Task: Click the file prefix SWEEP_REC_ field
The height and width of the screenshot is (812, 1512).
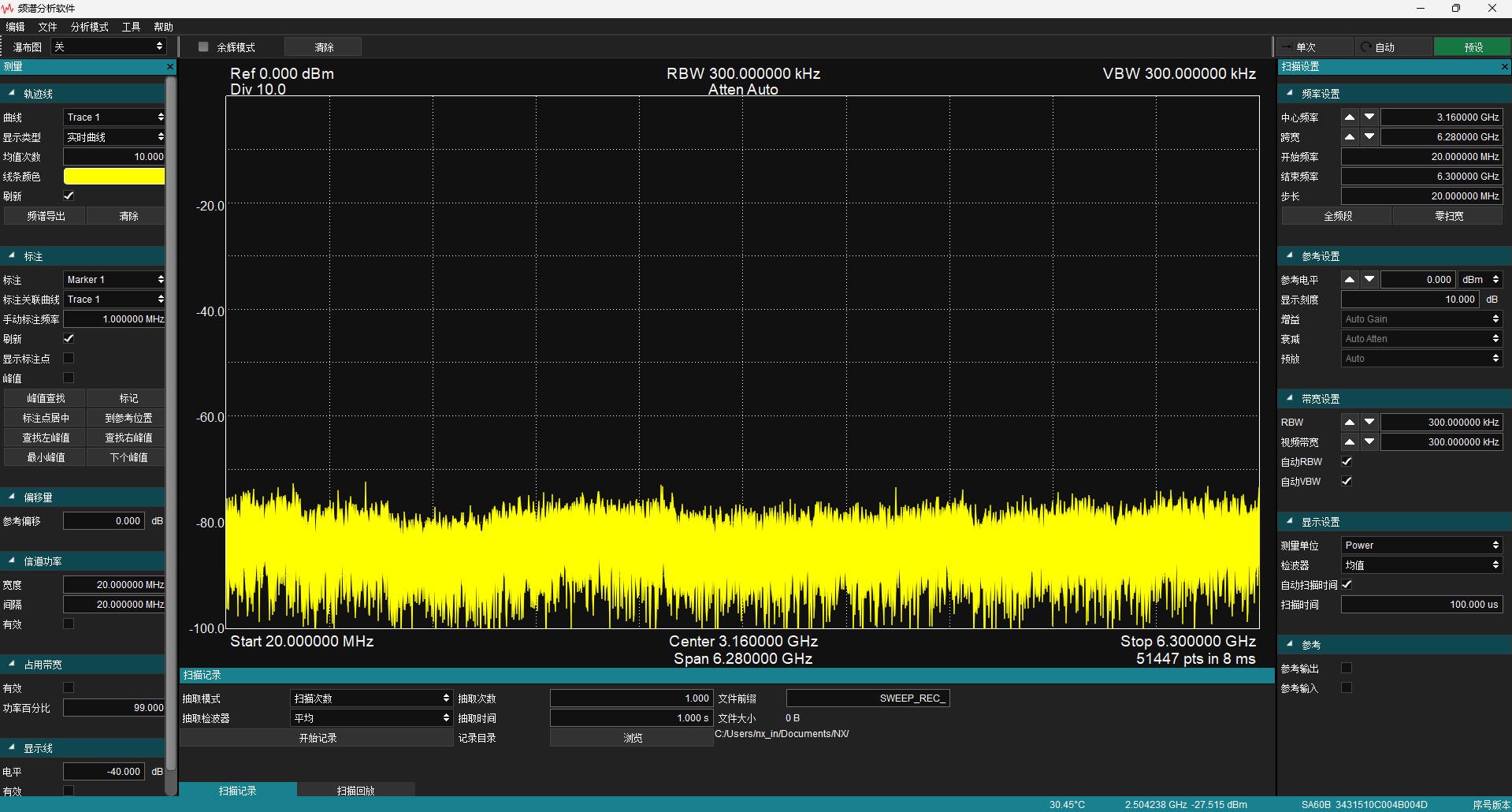Action: point(867,698)
